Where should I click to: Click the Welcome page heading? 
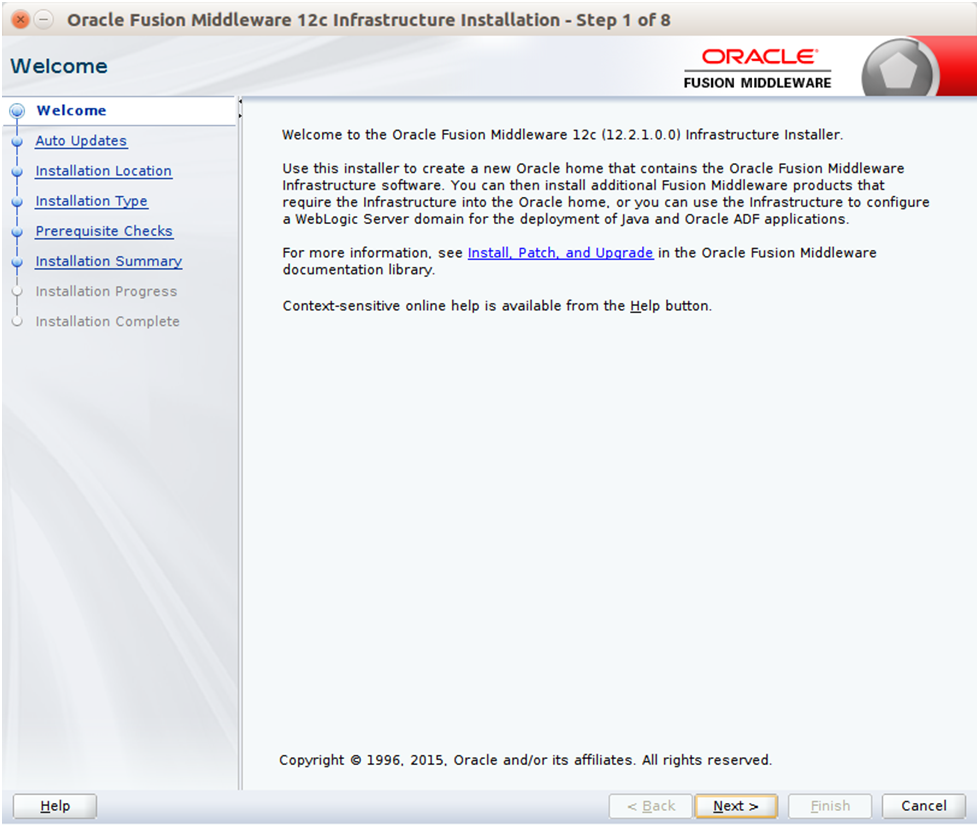pyautogui.click(x=59, y=66)
